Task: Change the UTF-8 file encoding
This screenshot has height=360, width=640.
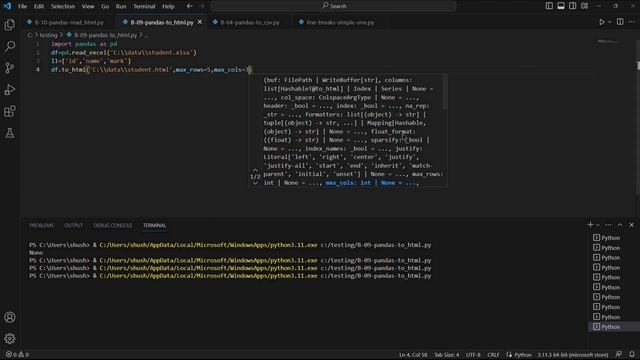Action: pyautogui.click(x=473, y=354)
